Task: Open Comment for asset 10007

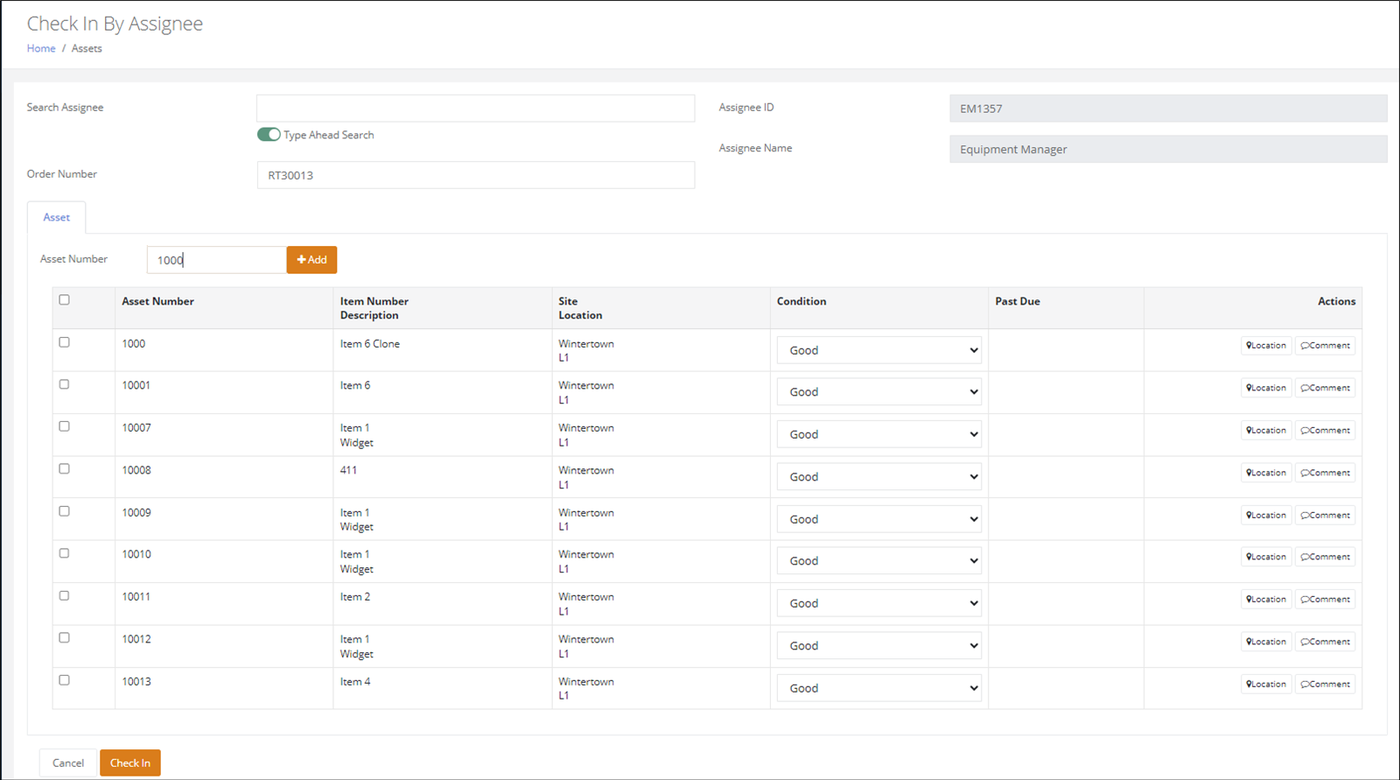Action: coord(1325,430)
